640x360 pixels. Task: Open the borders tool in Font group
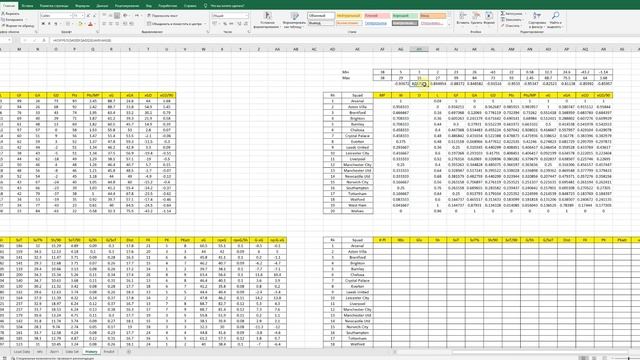(68, 24)
